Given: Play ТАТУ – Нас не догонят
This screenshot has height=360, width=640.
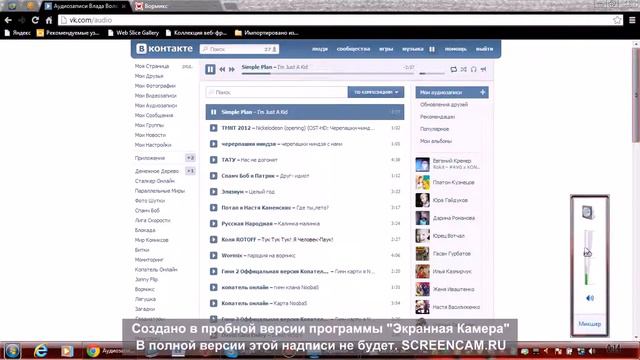Looking at the screenshot, I should click(213, 160).
